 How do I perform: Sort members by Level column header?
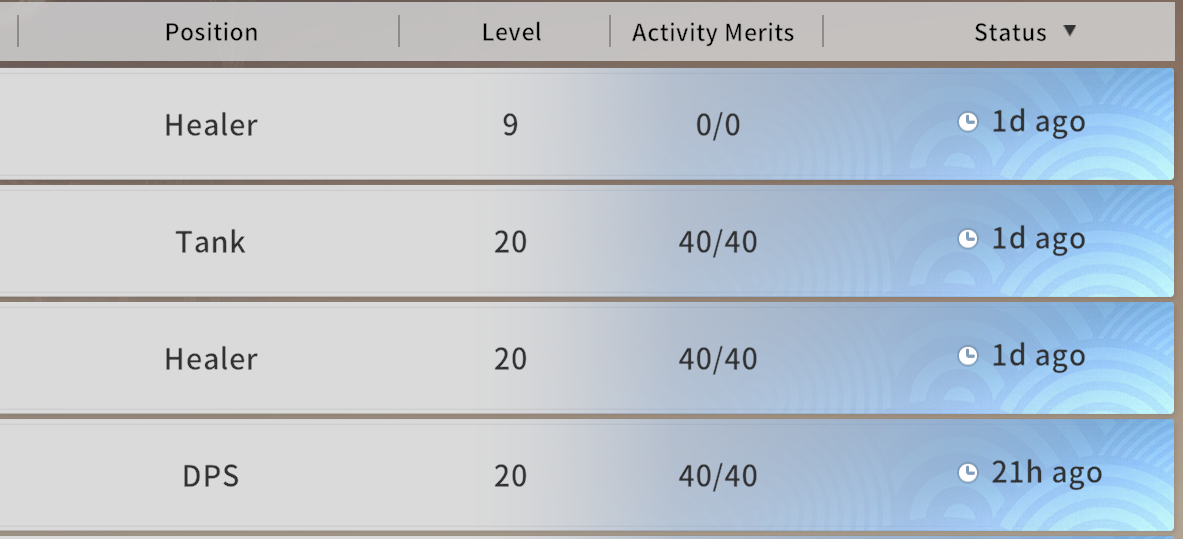point(511,32)
